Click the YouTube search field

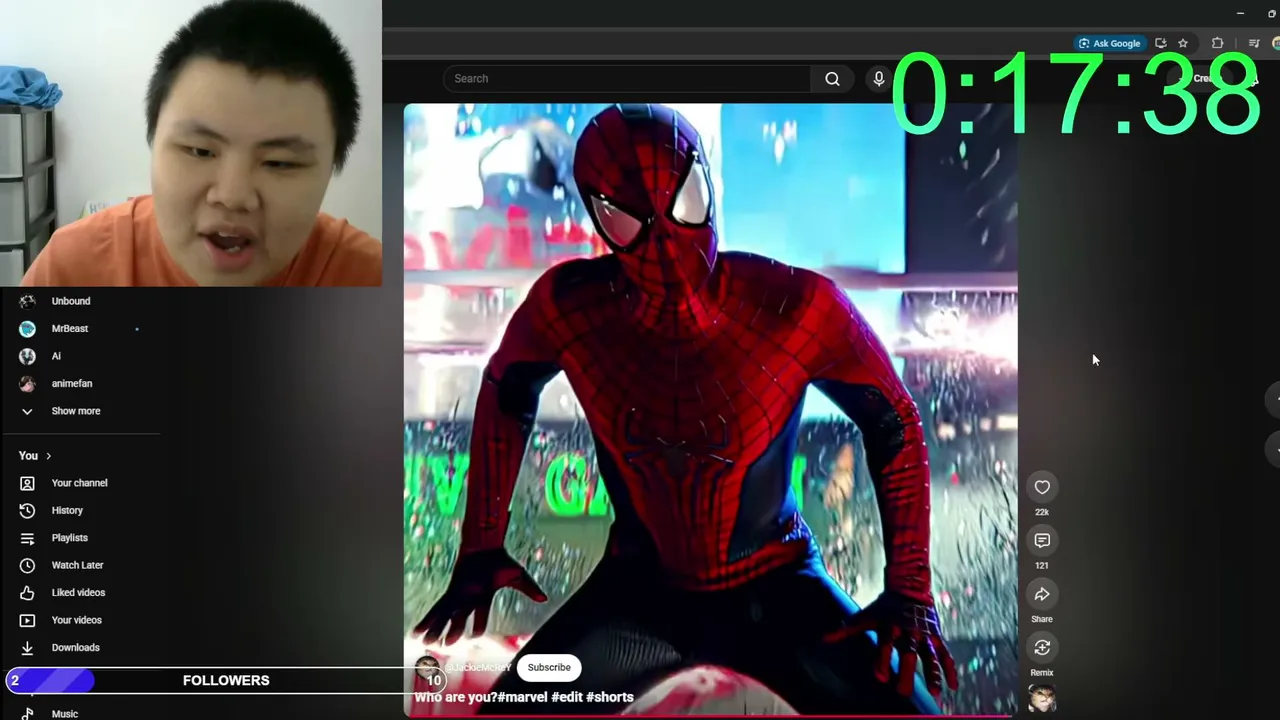pyautogui.click(x=627, y=79)
